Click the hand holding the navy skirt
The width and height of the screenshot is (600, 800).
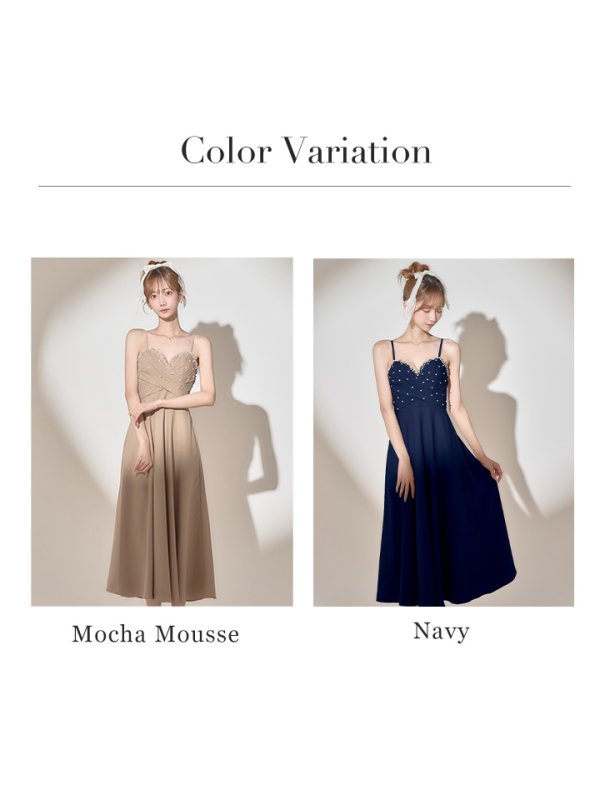493,468
